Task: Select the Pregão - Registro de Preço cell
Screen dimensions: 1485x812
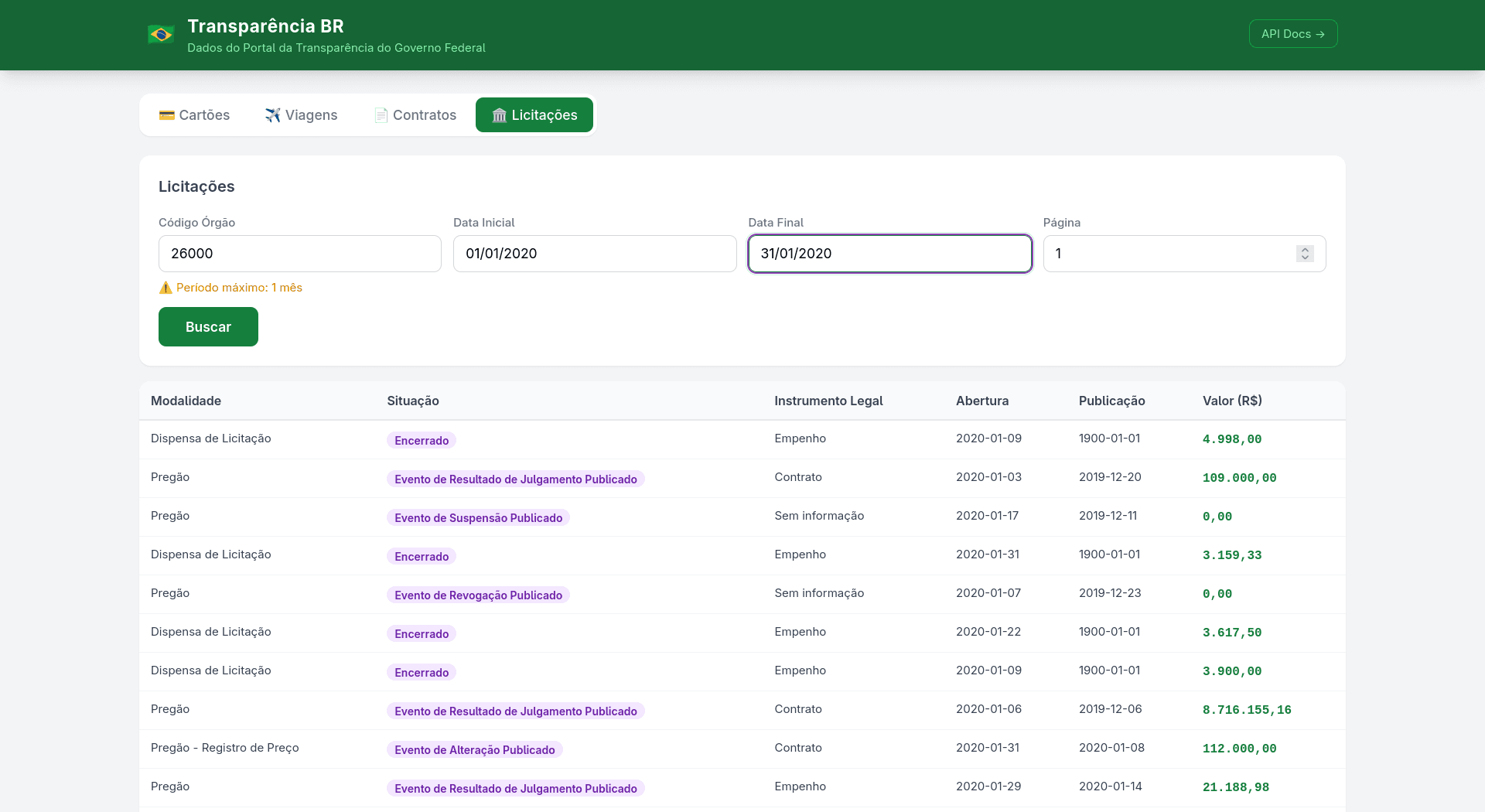Action: [x=225, y=748]
